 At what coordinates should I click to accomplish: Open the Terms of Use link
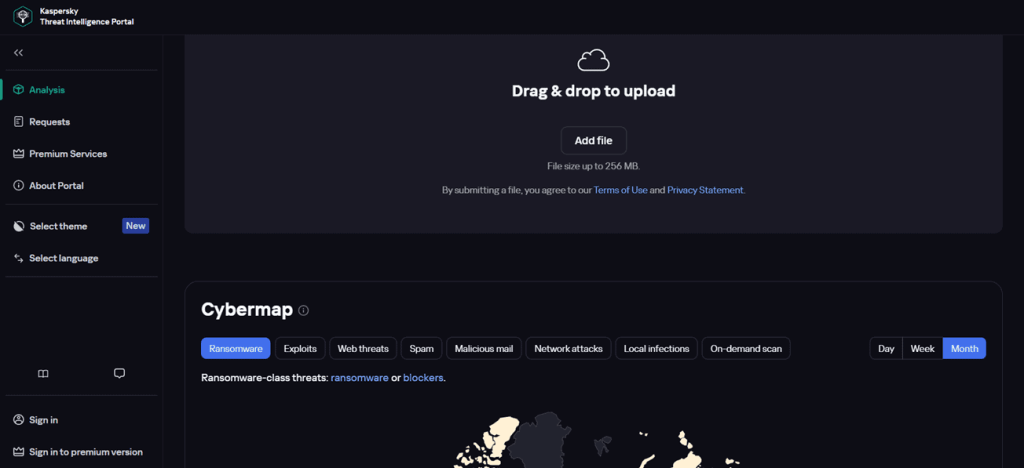click(x=620, y=190)
